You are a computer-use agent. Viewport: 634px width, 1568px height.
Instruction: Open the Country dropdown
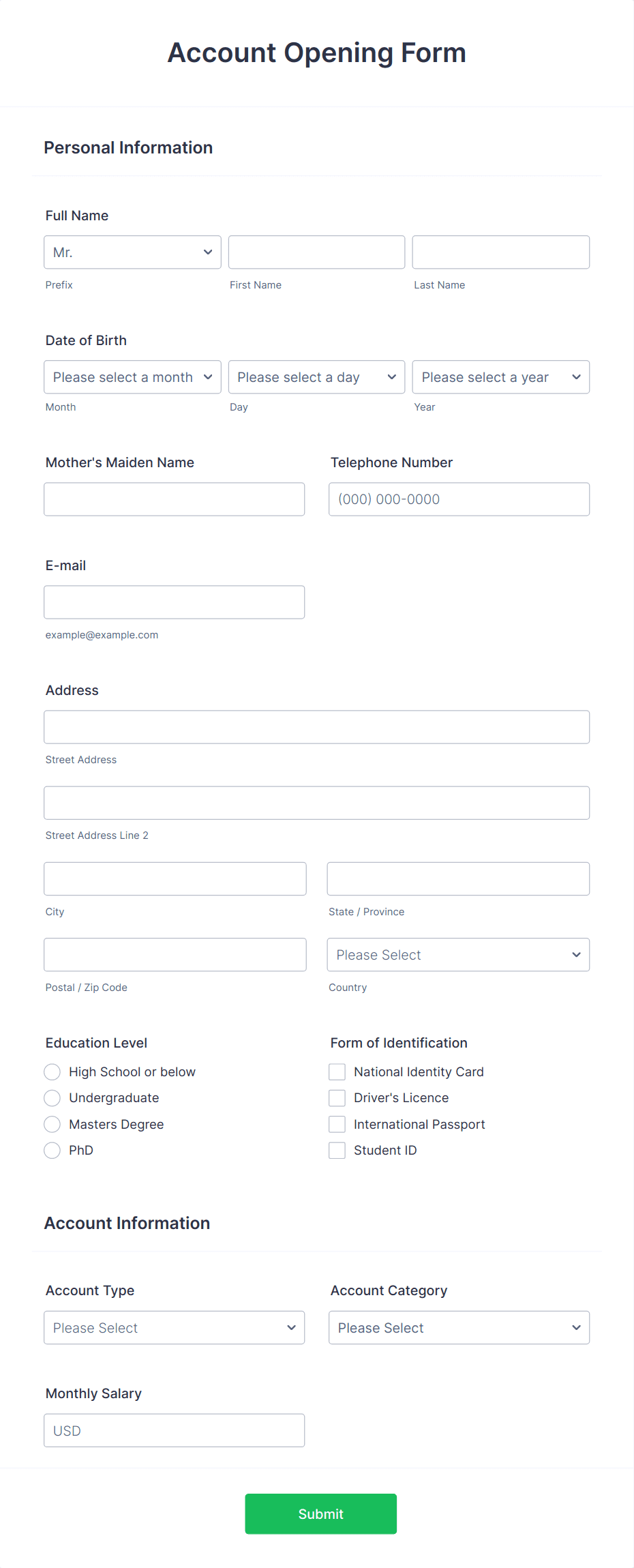coord(457,954)
